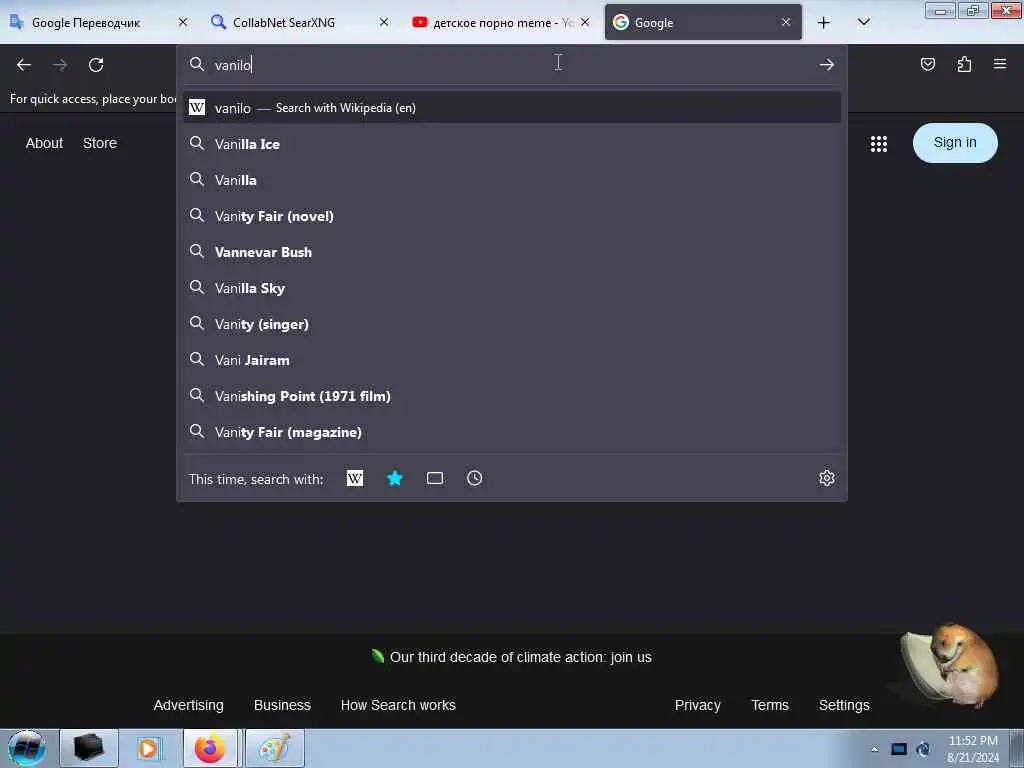Screen dimensions: 1024x768
Task: Pick the Vanity Fair (magazine) suggestion
Action: (512, 432)
